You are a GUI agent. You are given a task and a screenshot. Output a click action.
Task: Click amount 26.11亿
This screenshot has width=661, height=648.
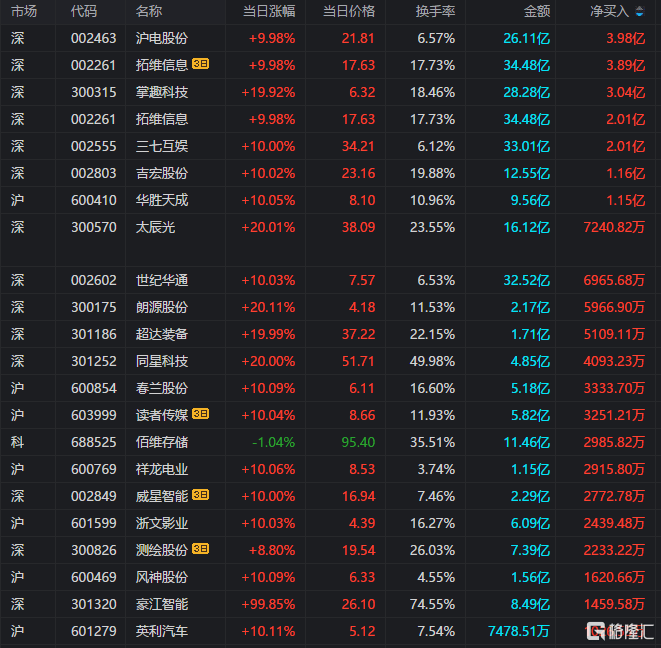(527, 38)
